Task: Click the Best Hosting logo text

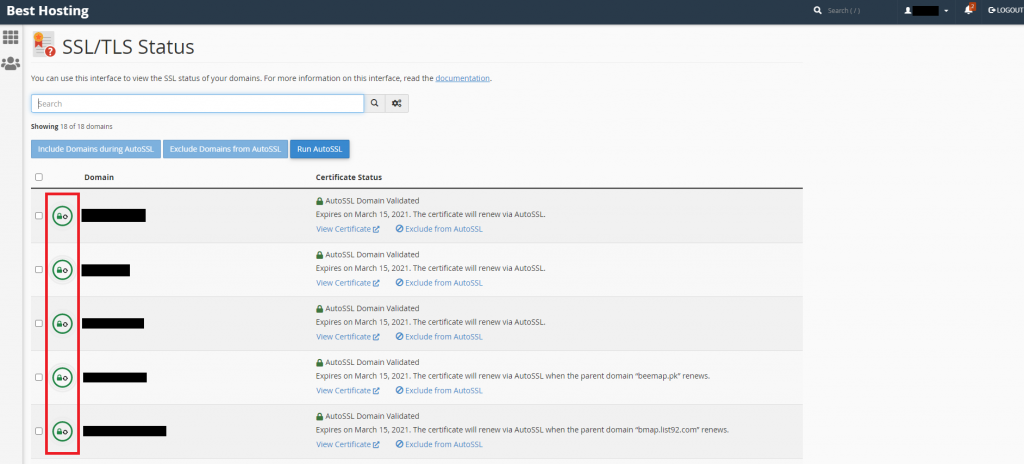Action: pyautogui.click(x=48, y=11)
